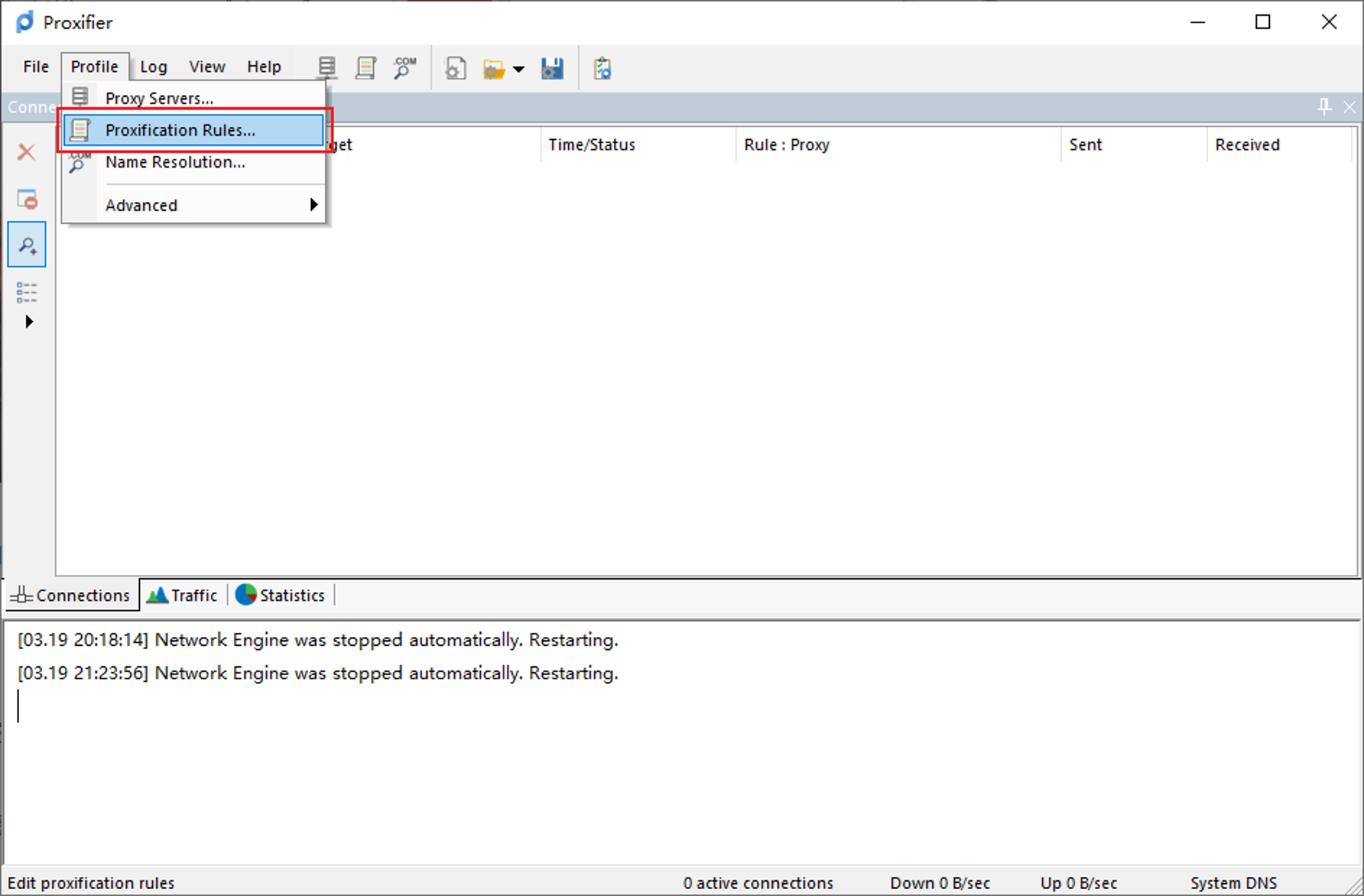Click the red X sidebar icon
Viewport: 1364px width, 896px height.
27,151
